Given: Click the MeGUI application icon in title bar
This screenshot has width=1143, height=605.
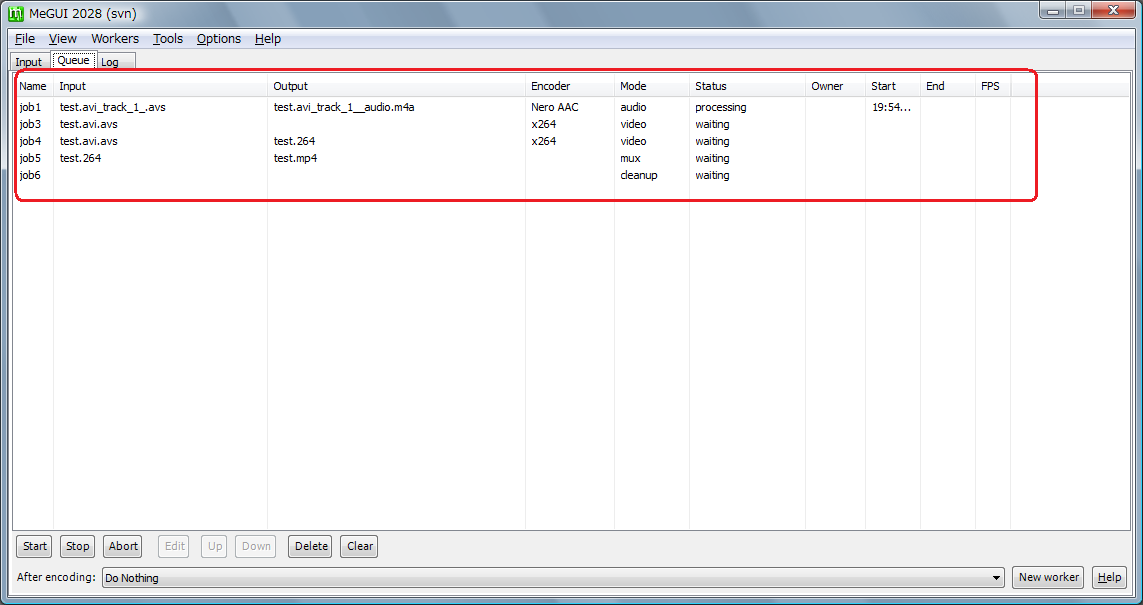Looking at the screenshot, I should (x=16, y=12).
